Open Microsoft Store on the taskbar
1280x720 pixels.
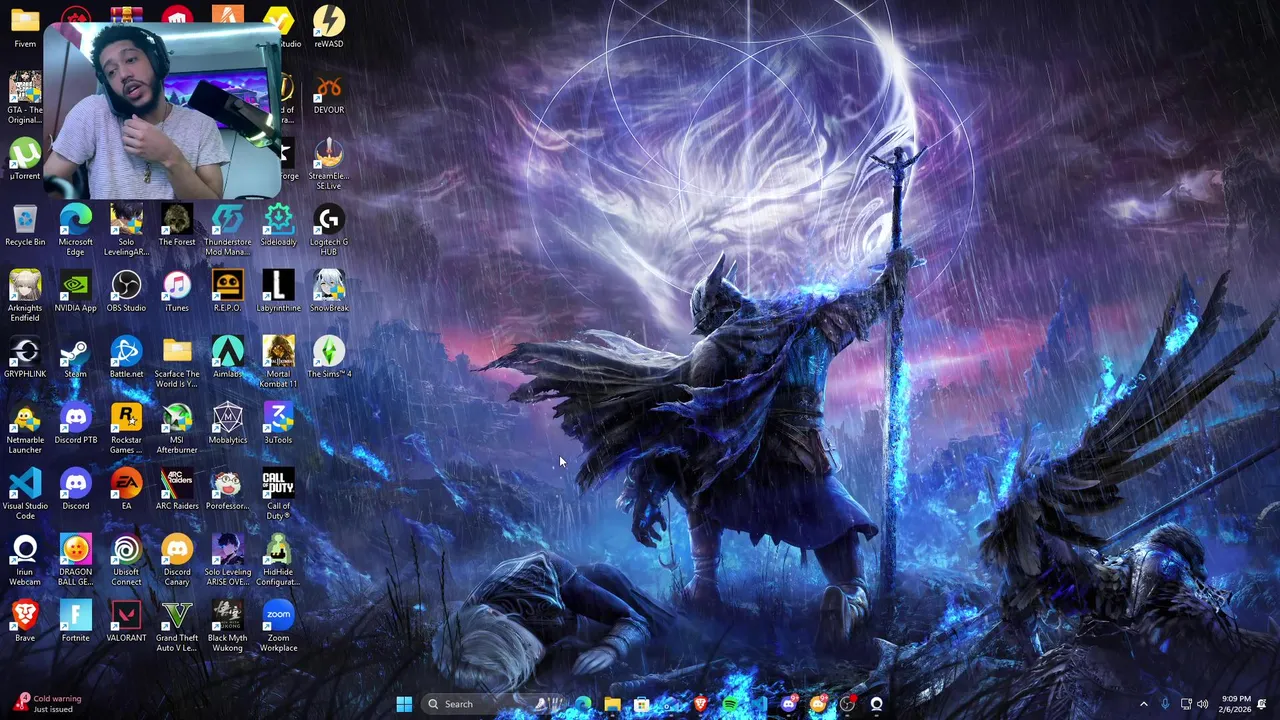(x=642, y=704)
